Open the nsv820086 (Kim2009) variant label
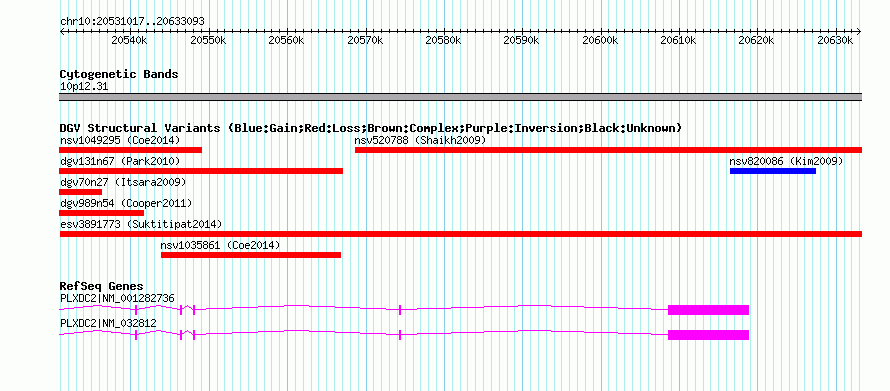 [786, 162]
